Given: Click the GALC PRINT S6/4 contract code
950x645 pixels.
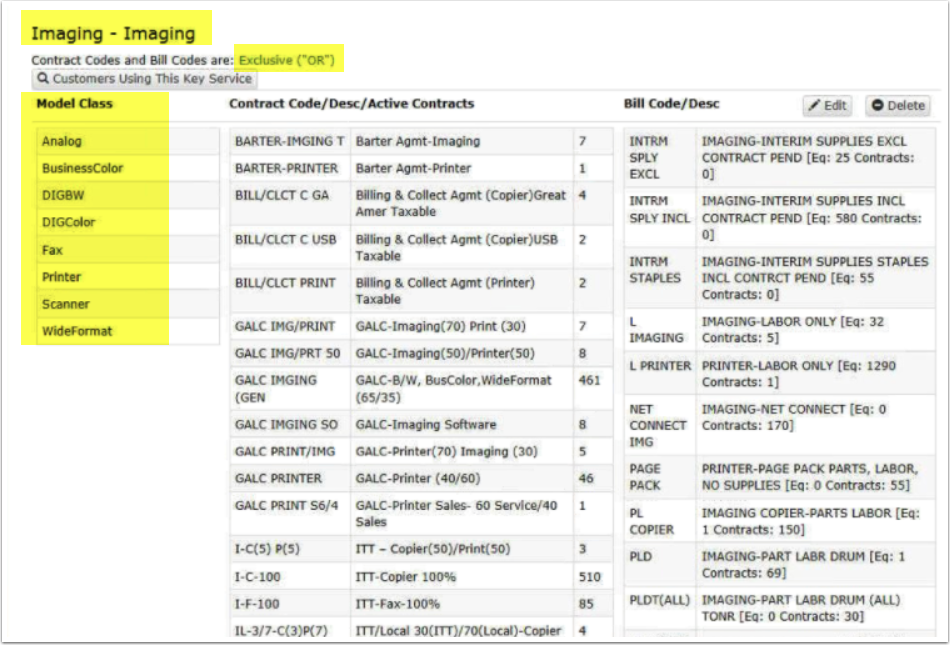Looking at the screenshot, I should click(x=286, y=505).
